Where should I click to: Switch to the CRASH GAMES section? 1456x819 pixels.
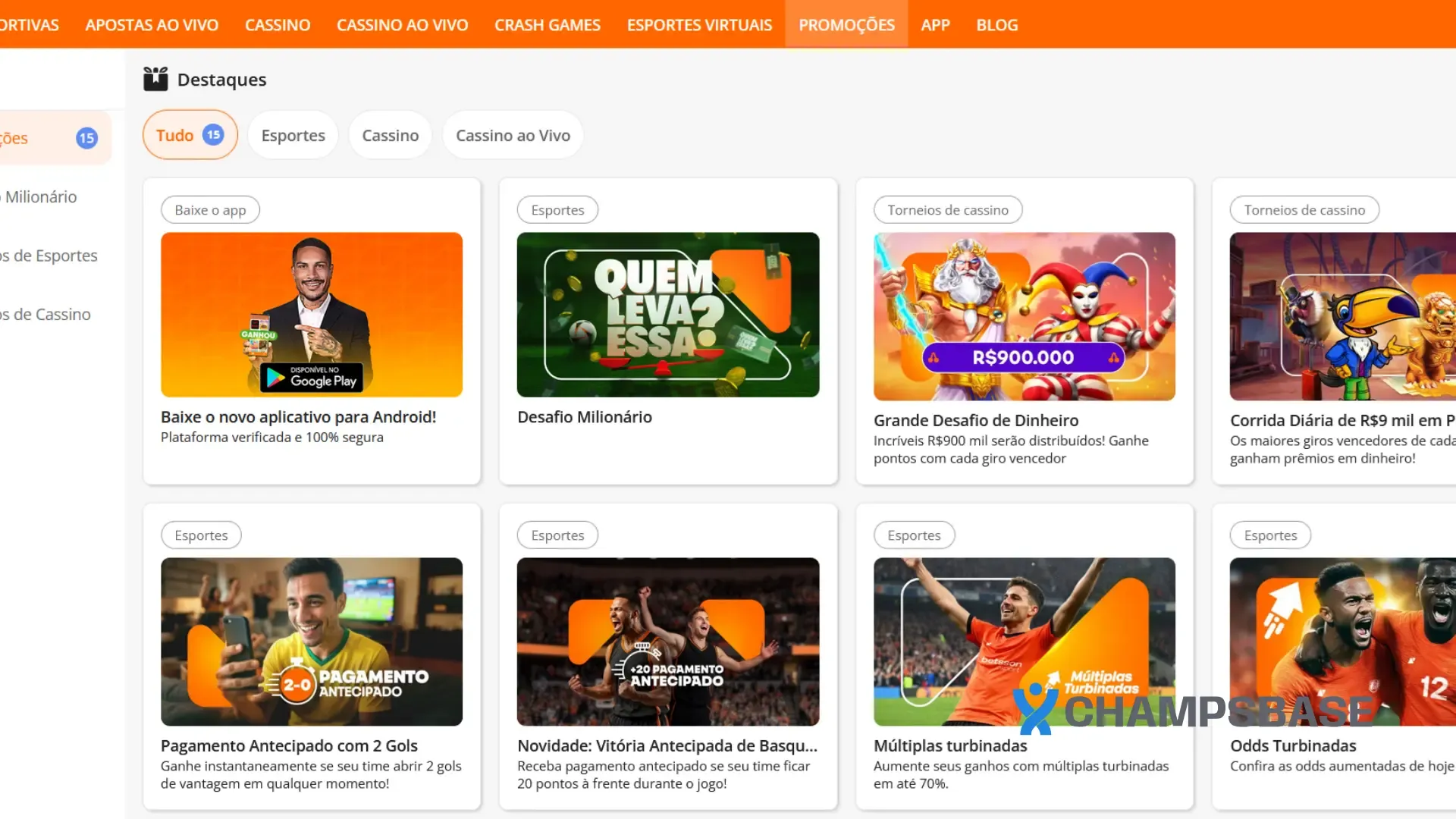[x=548, y=24]
